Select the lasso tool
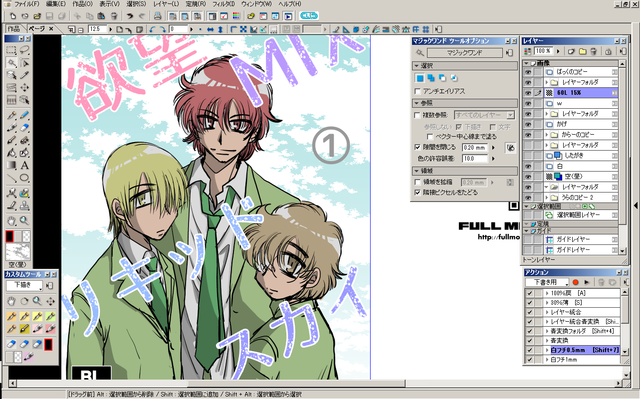Viewport: 640px width, 399px height. coord(24,51)
